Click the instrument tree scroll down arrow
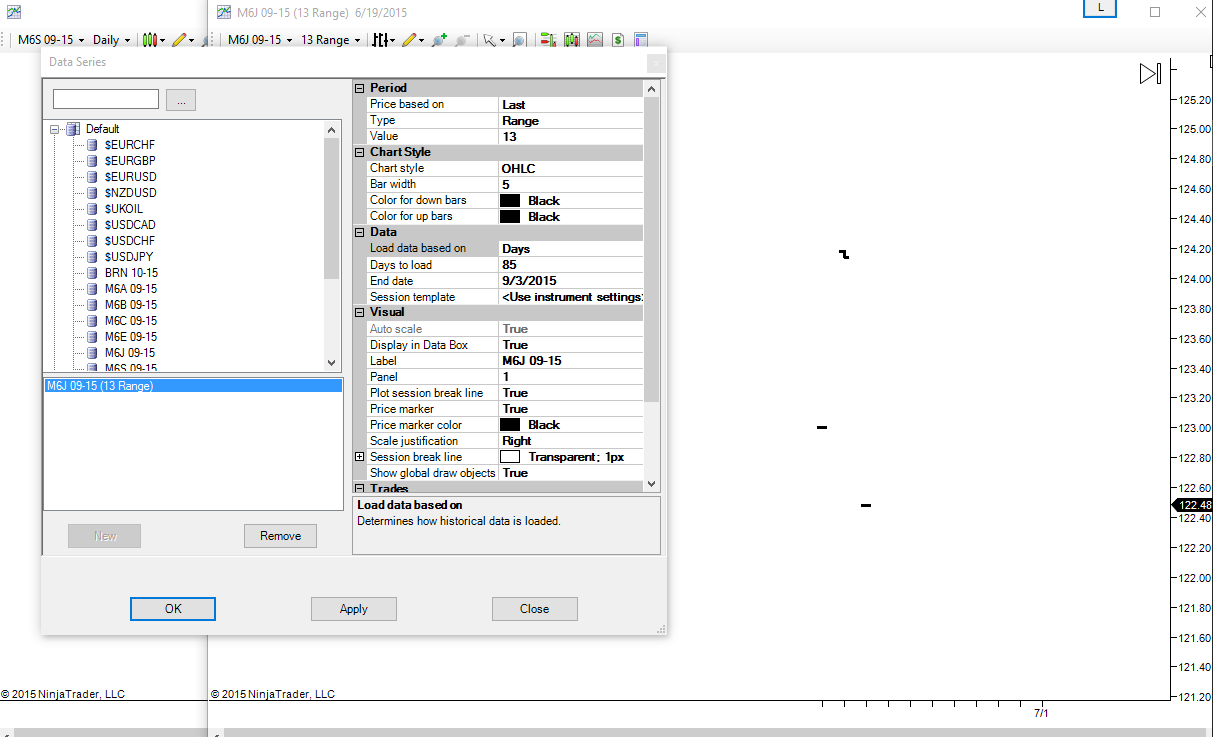This screenshot has width=1213, height=737. [332, 362]
